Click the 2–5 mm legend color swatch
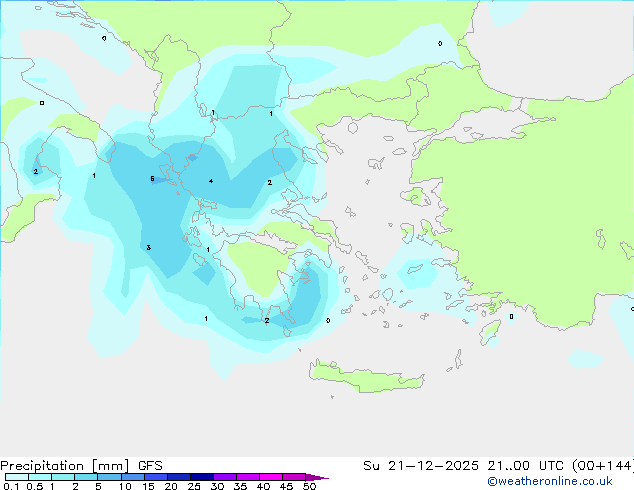The height and width of the screenshot is (490, 634). coord(86,477)
